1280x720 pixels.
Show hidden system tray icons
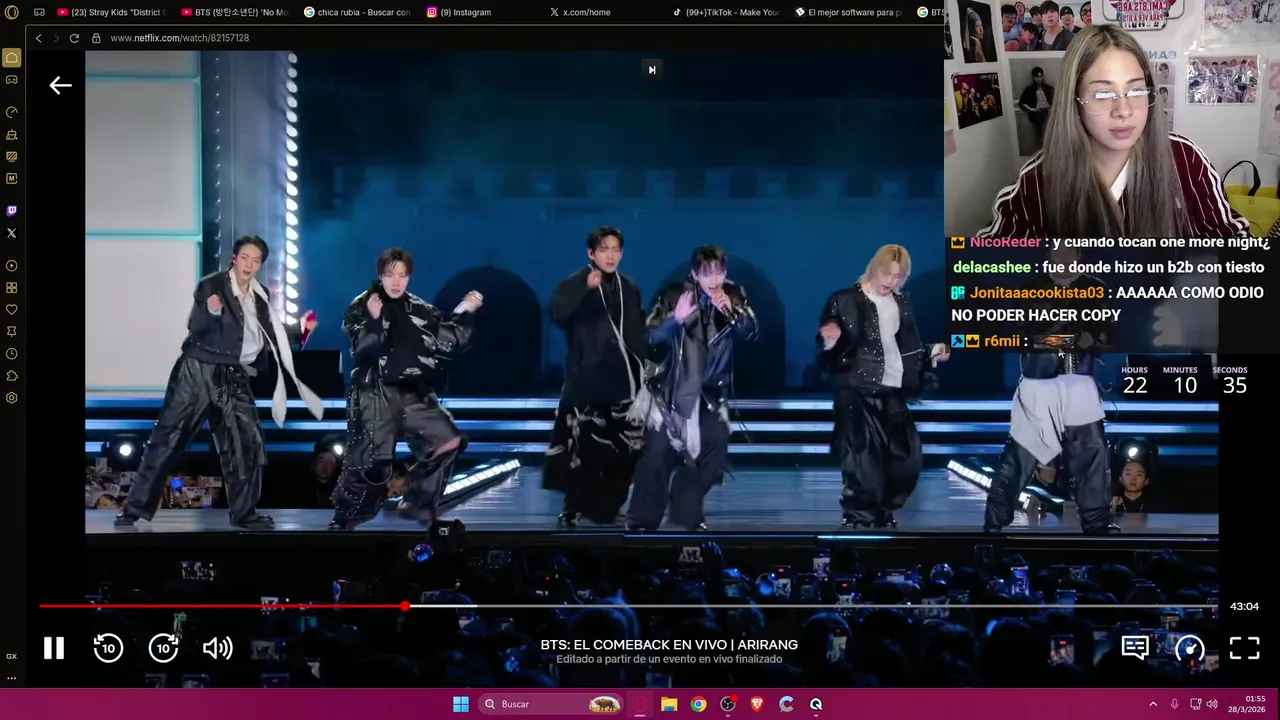(x=1152, y=704)
